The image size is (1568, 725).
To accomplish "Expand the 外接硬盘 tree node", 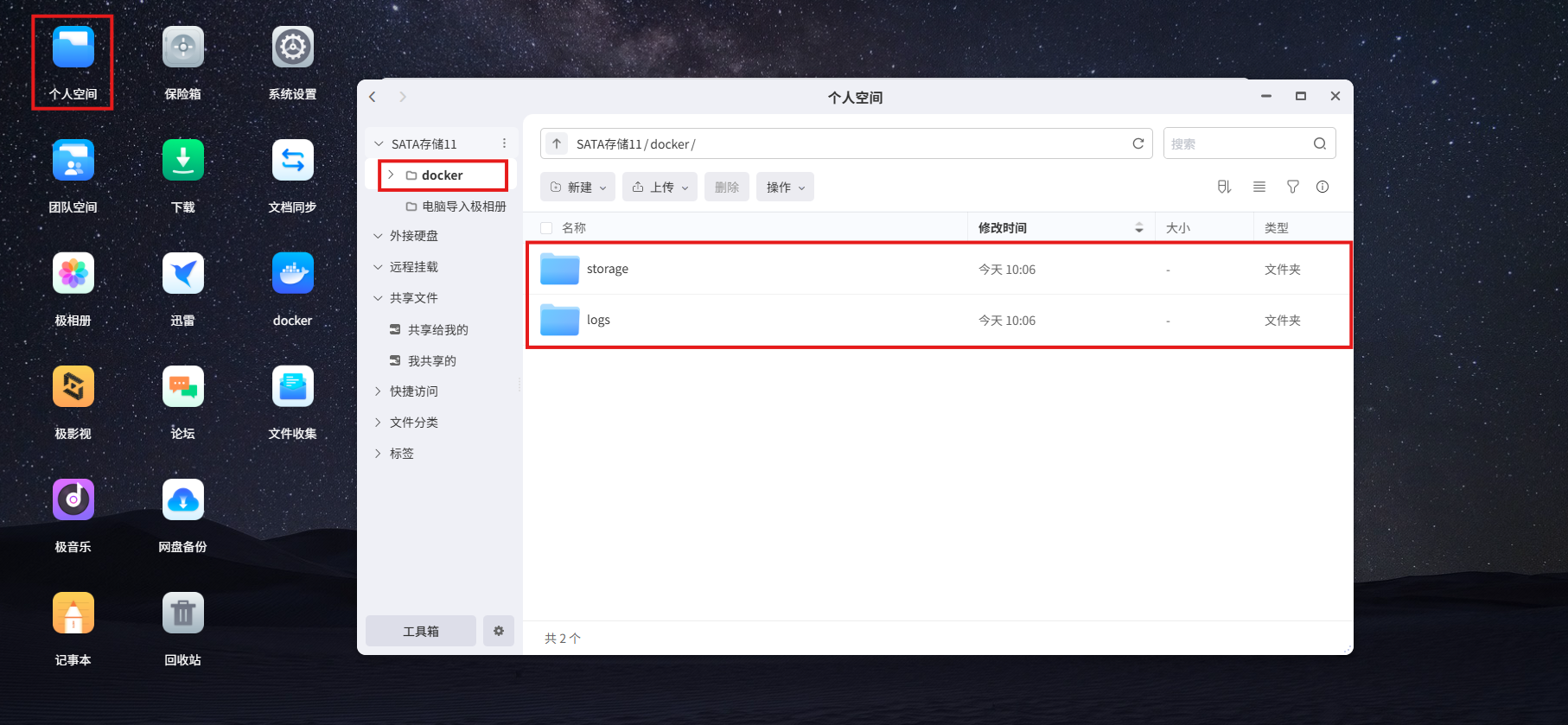I will [x=378, y=236].
